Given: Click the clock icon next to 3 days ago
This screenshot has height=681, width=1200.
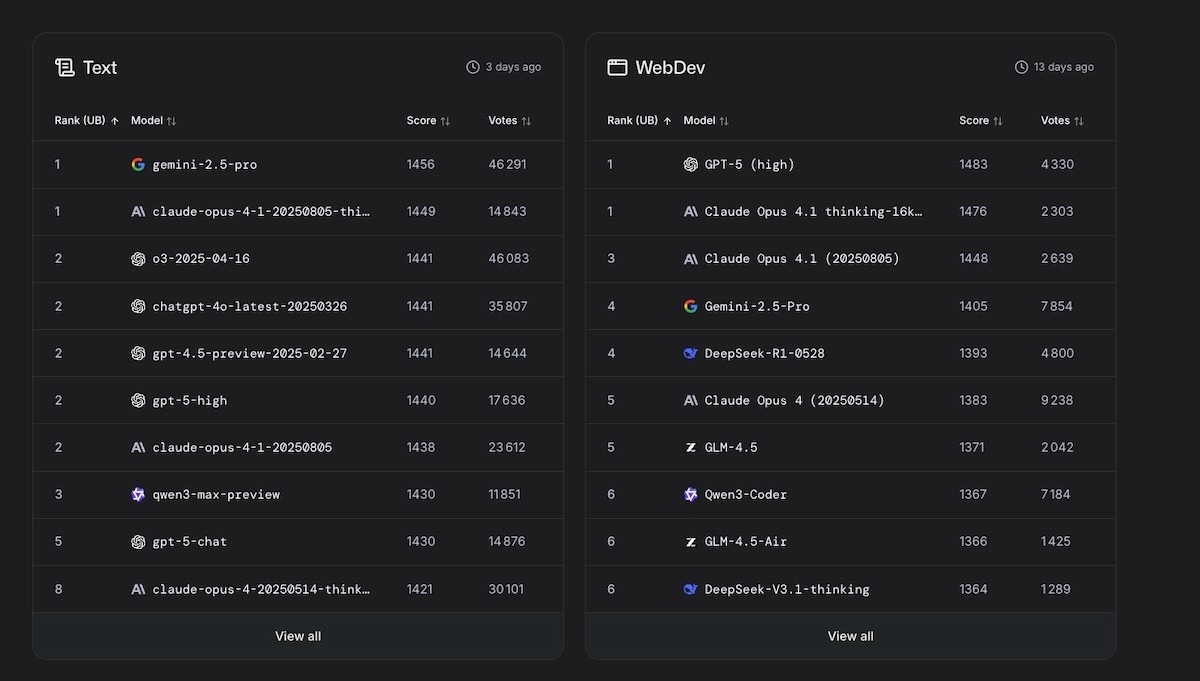Looking at the screenshot, I should pos(473,67).
